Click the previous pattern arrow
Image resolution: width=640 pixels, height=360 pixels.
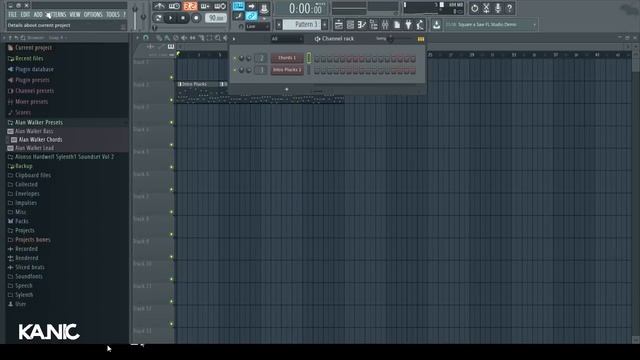tap(279, 25)
